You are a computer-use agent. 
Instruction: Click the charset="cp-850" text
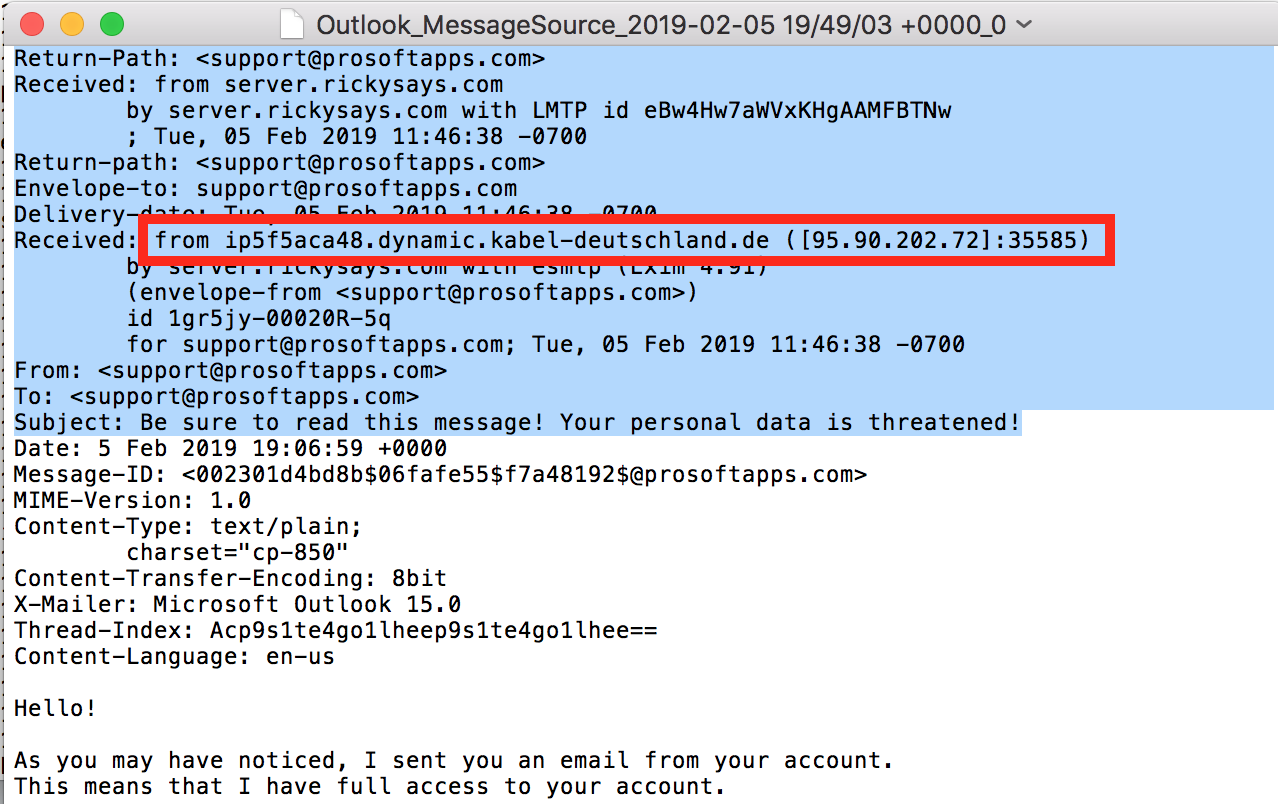[x=237, y=552]
